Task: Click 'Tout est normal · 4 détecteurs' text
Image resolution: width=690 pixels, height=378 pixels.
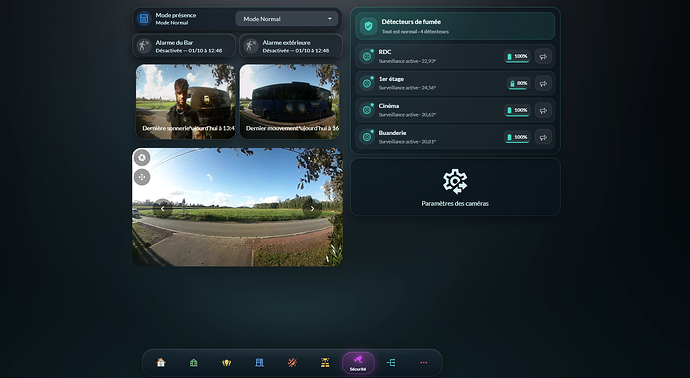Action: [415, 32]
